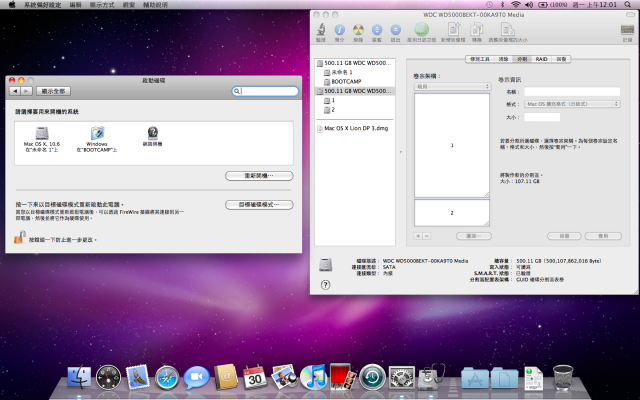Click the Resize Image toolbar icon
The image size is (640, 400).
(x=508, y=30)
